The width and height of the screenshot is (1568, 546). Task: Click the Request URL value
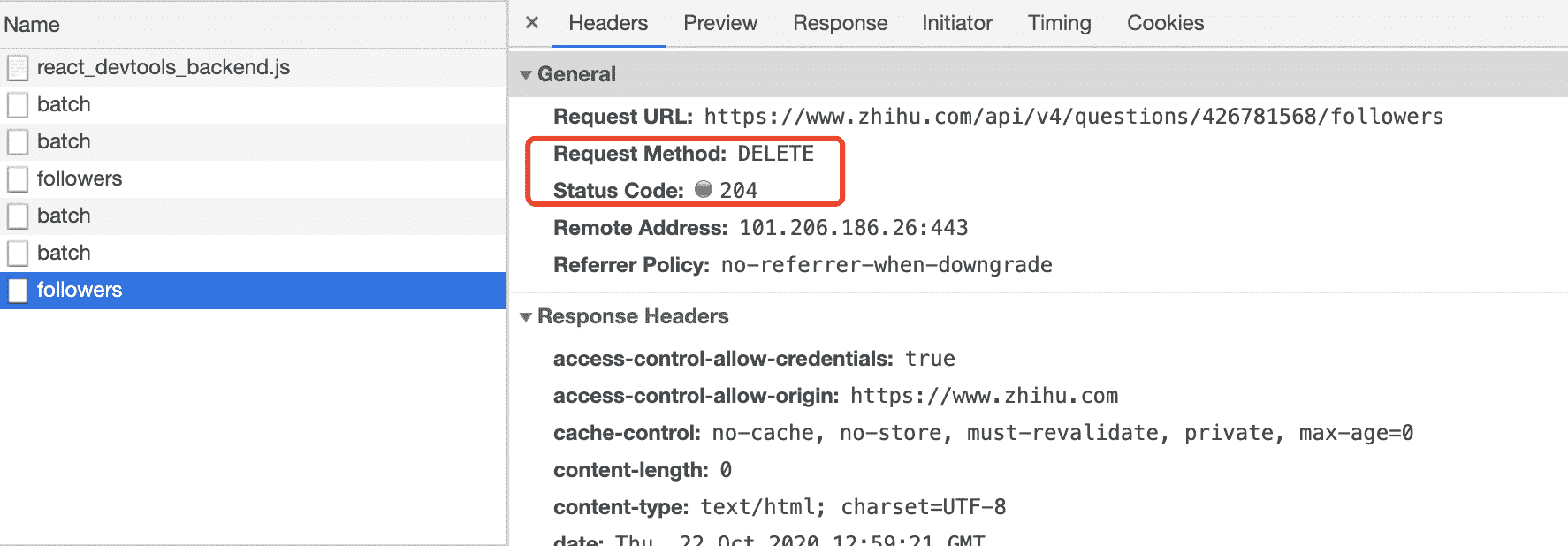pos(1073,117)
